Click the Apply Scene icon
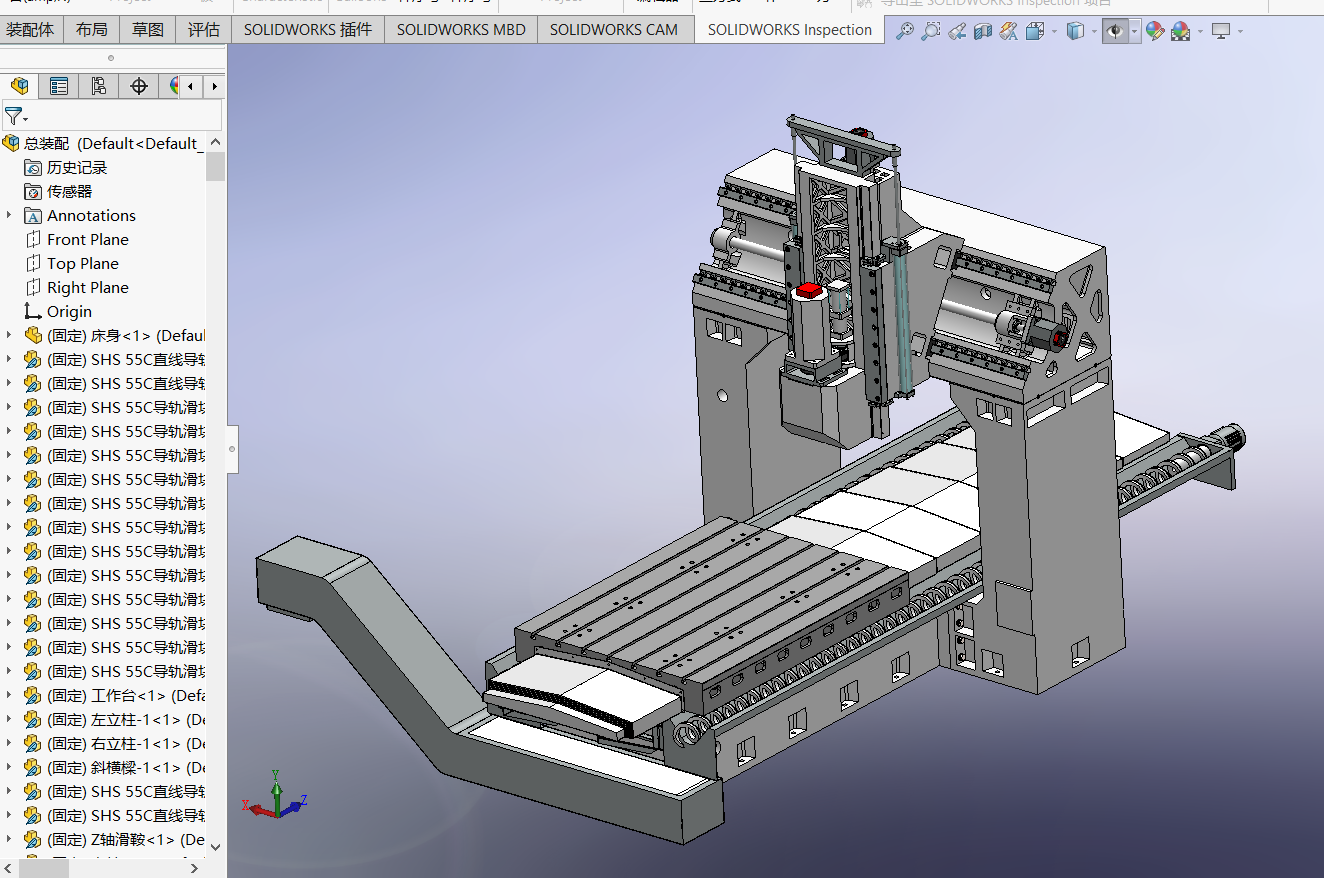The height and width of the screenshot is (878, 1324). coord(1181,31)
